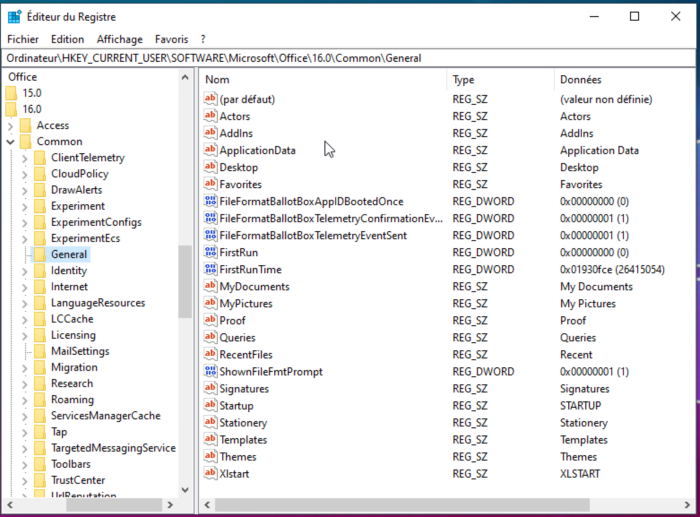
Task: Click the folder icon beside TrustCenter
Action: point(40,480)
